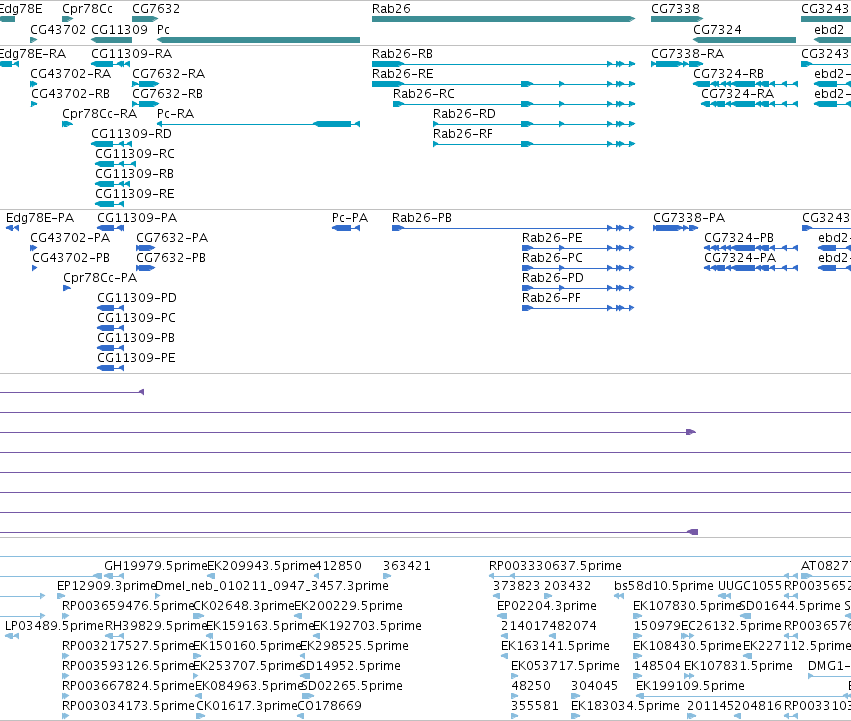Select transcript Rab26-RD
Viewport: 851px width, 721px height.
tap(464, 114)
